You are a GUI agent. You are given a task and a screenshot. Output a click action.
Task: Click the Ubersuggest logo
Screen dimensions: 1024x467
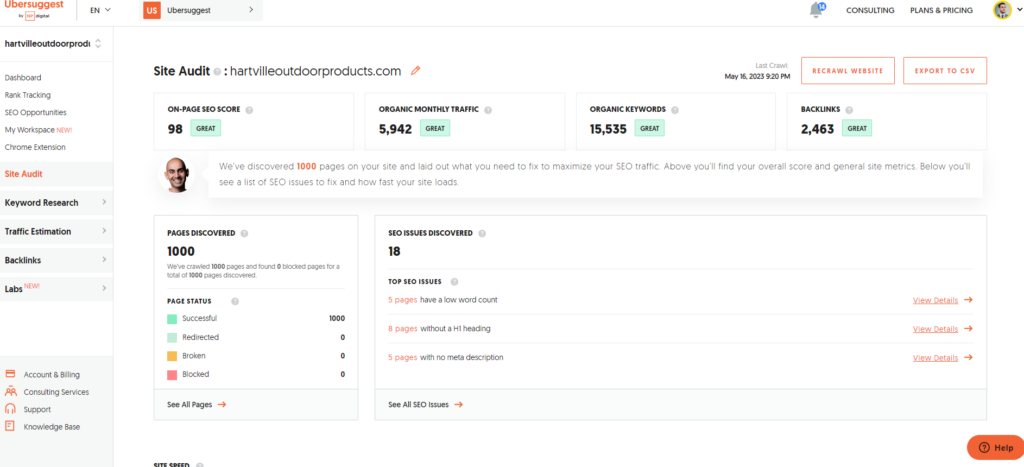pyautogui.click(x=33, y=8)
